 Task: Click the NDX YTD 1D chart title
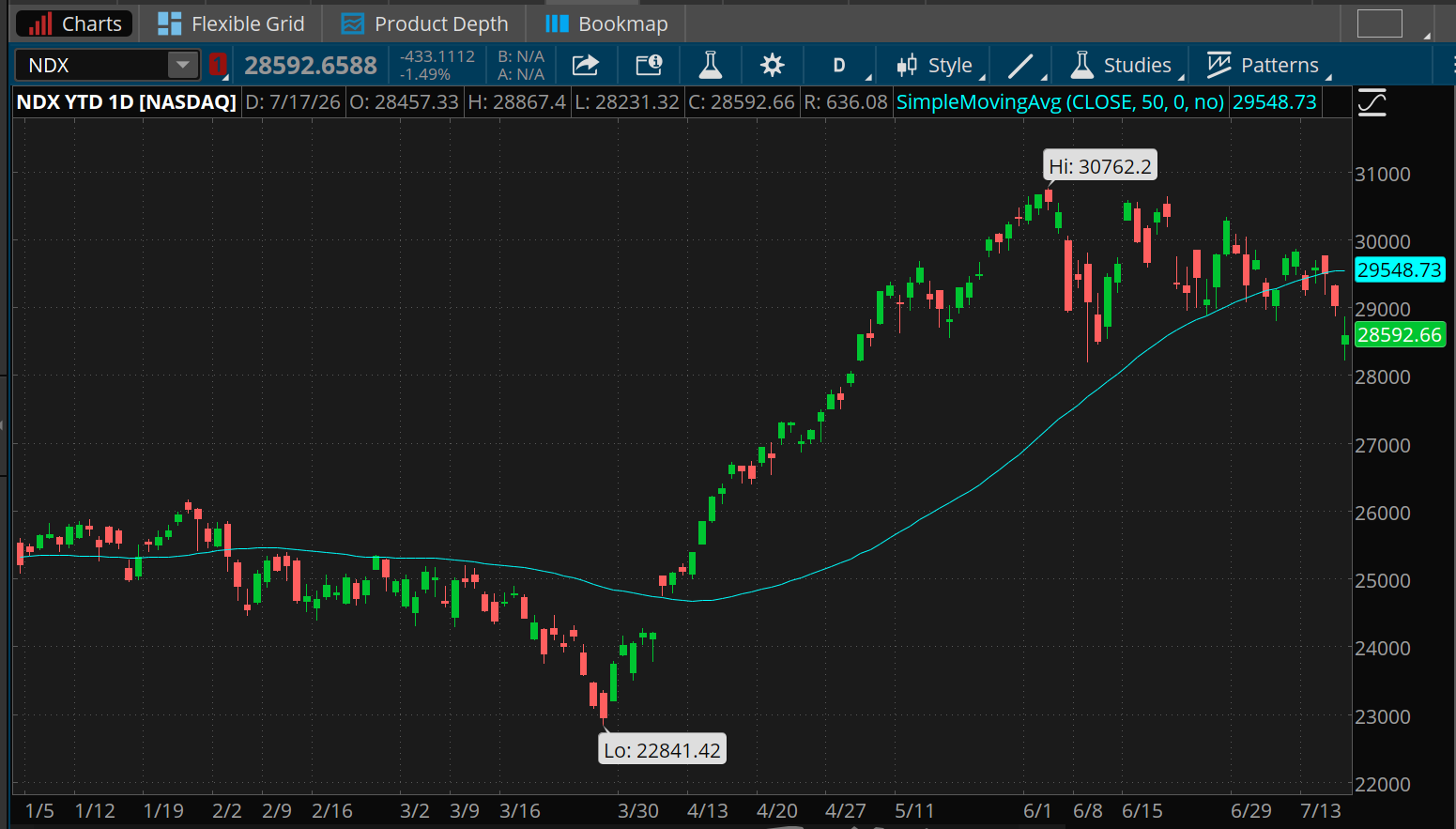tap(127, 102)
